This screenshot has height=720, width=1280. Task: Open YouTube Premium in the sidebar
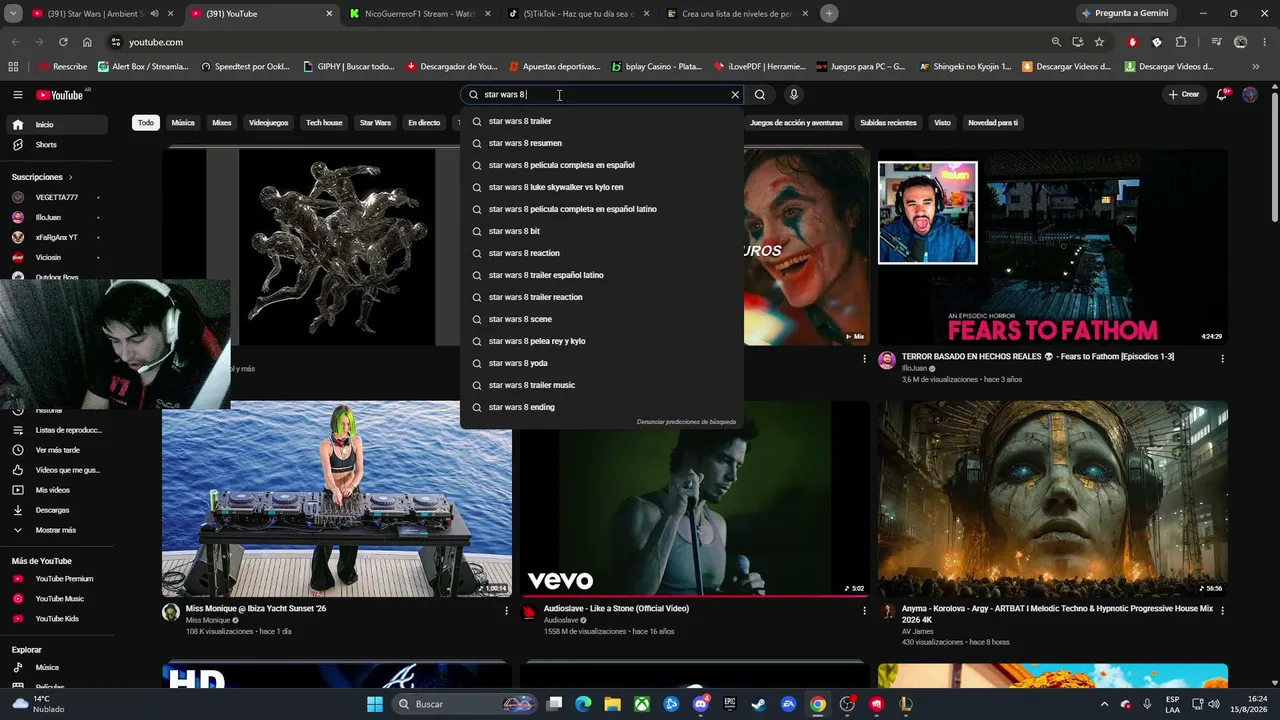[x=58, y=579]
